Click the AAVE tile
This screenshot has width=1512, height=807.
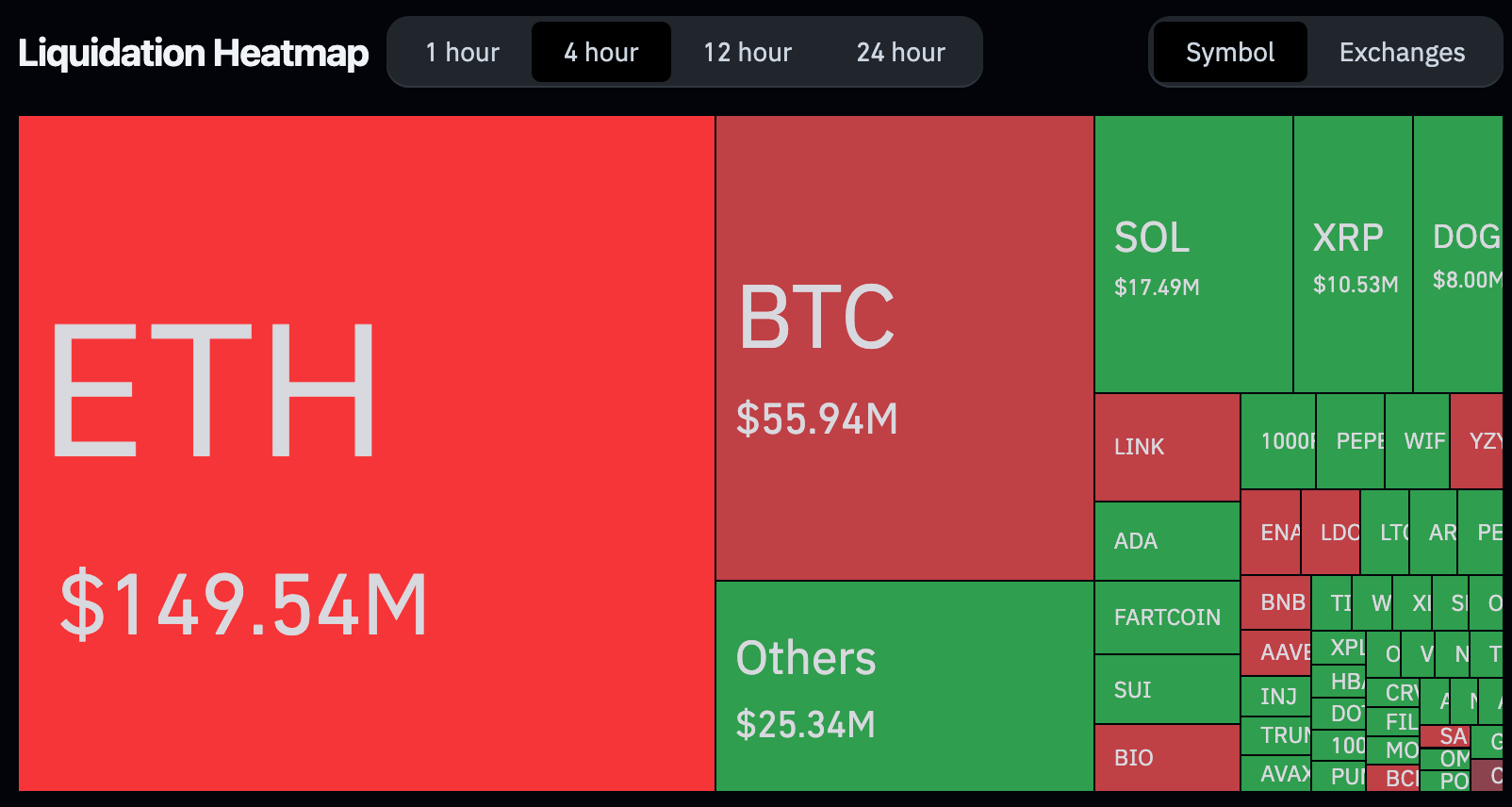point(1277,652)
